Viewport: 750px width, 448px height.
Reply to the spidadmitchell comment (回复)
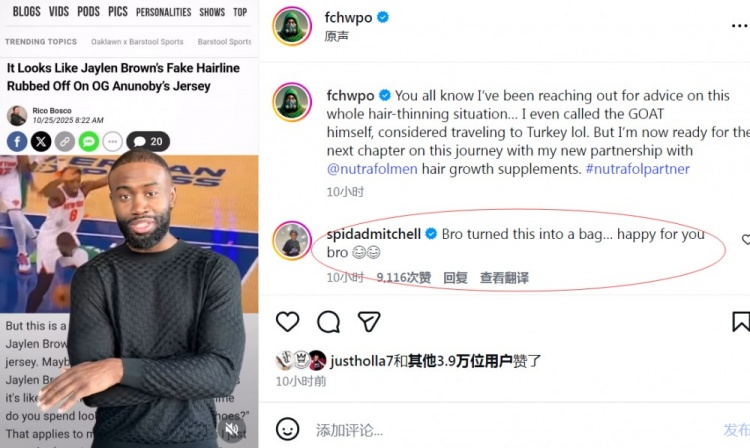pyautogui.click(x=455, y=278)
